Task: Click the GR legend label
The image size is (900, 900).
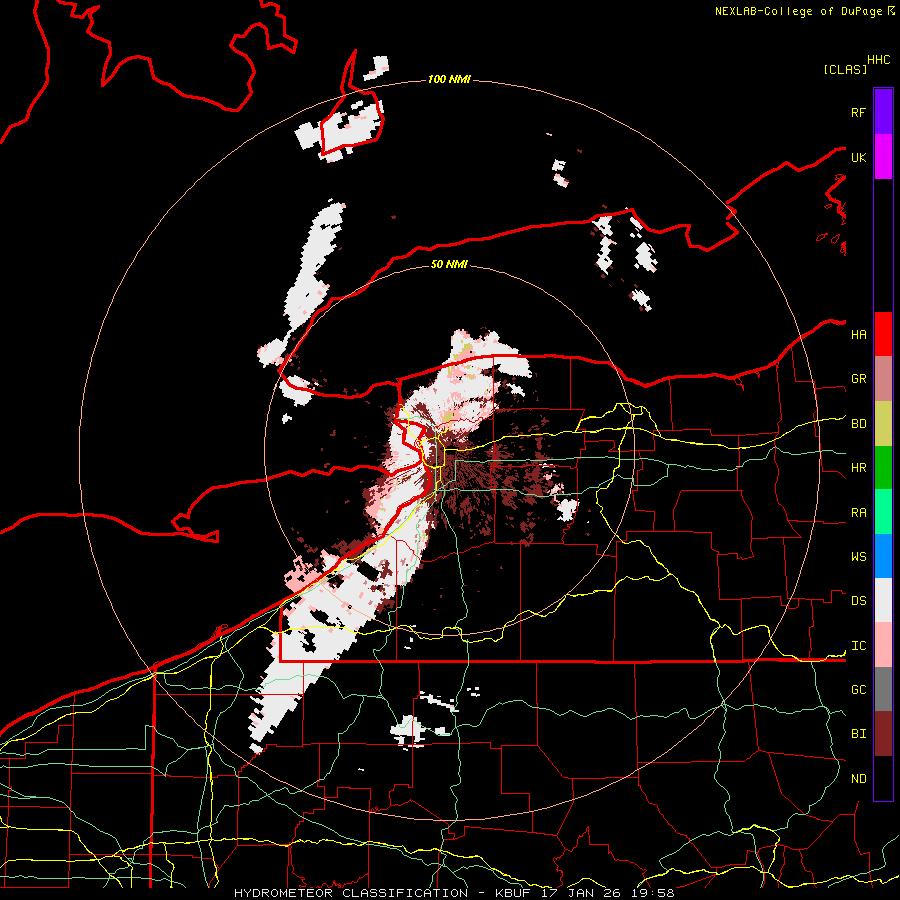Action: (x=858, y=379)
